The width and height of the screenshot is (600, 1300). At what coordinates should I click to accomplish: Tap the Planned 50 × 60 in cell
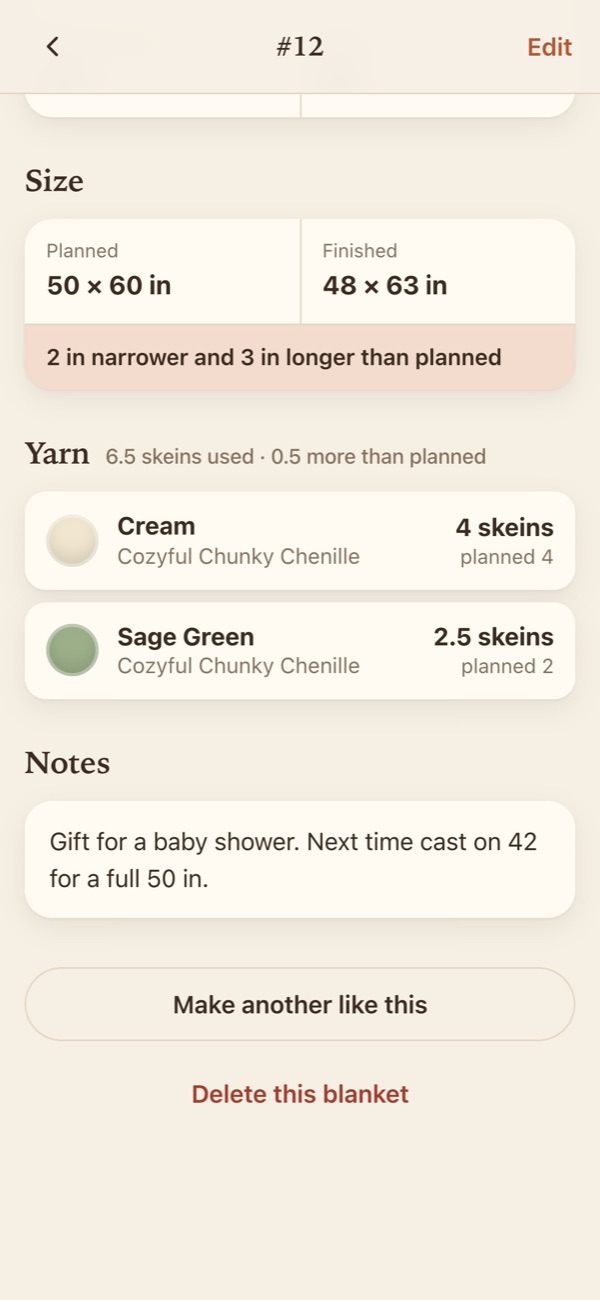pos(162,271)
